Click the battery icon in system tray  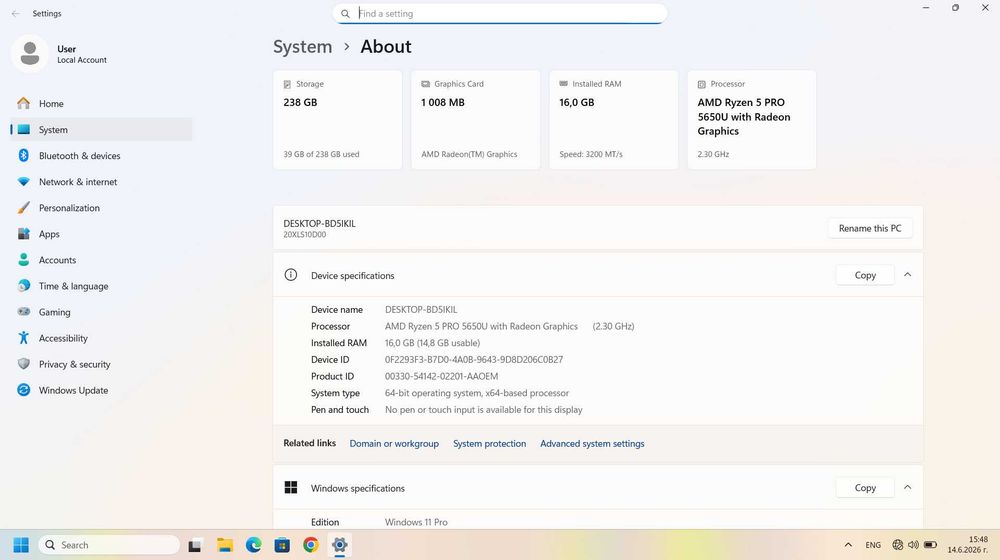click(930, 545)
